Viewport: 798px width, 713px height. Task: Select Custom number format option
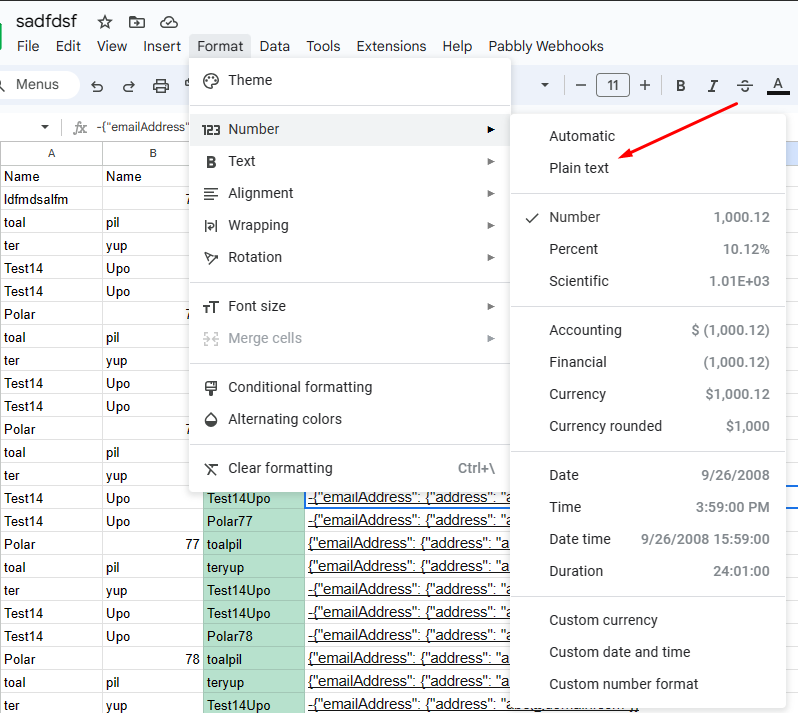coord(624,684)
